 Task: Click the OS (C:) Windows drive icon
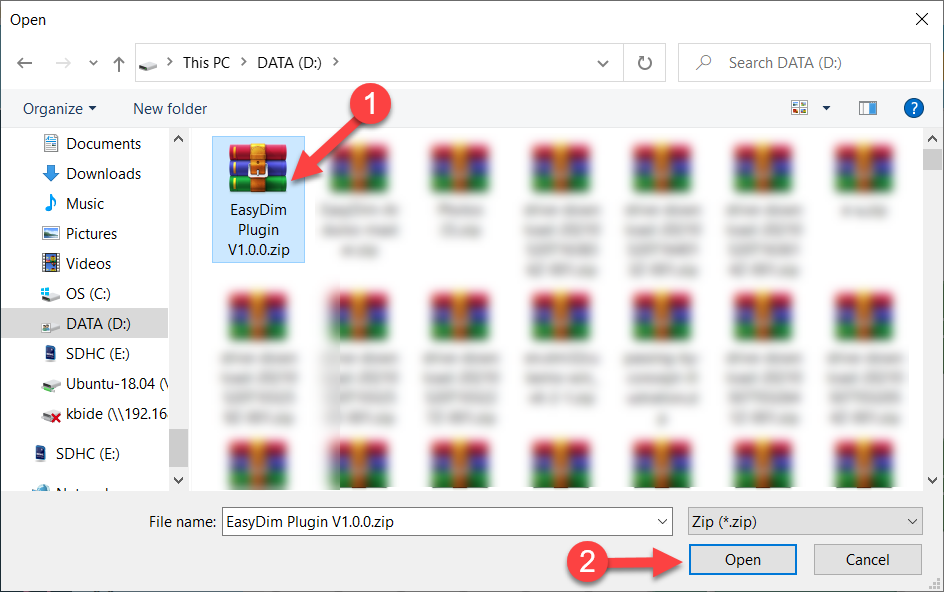click(50, 294)
